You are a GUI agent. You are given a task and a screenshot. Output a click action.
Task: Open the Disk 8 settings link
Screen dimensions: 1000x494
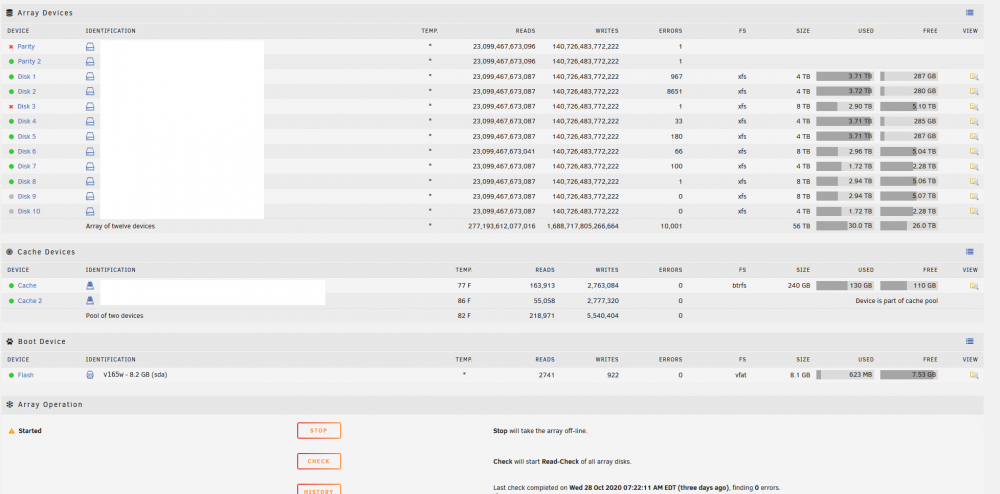point(27,182)
